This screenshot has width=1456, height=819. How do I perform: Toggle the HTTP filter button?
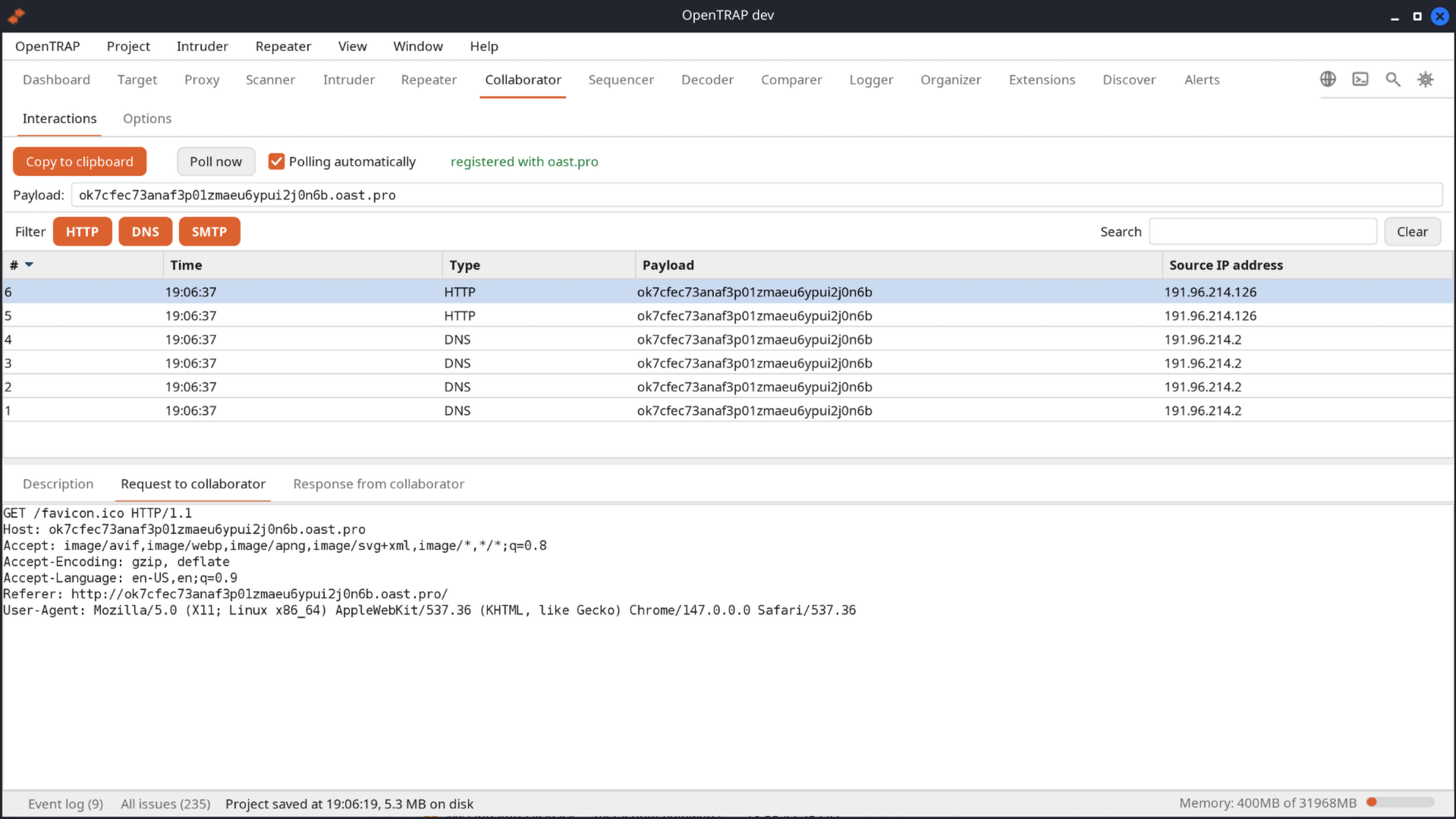[x=82, y=231]
